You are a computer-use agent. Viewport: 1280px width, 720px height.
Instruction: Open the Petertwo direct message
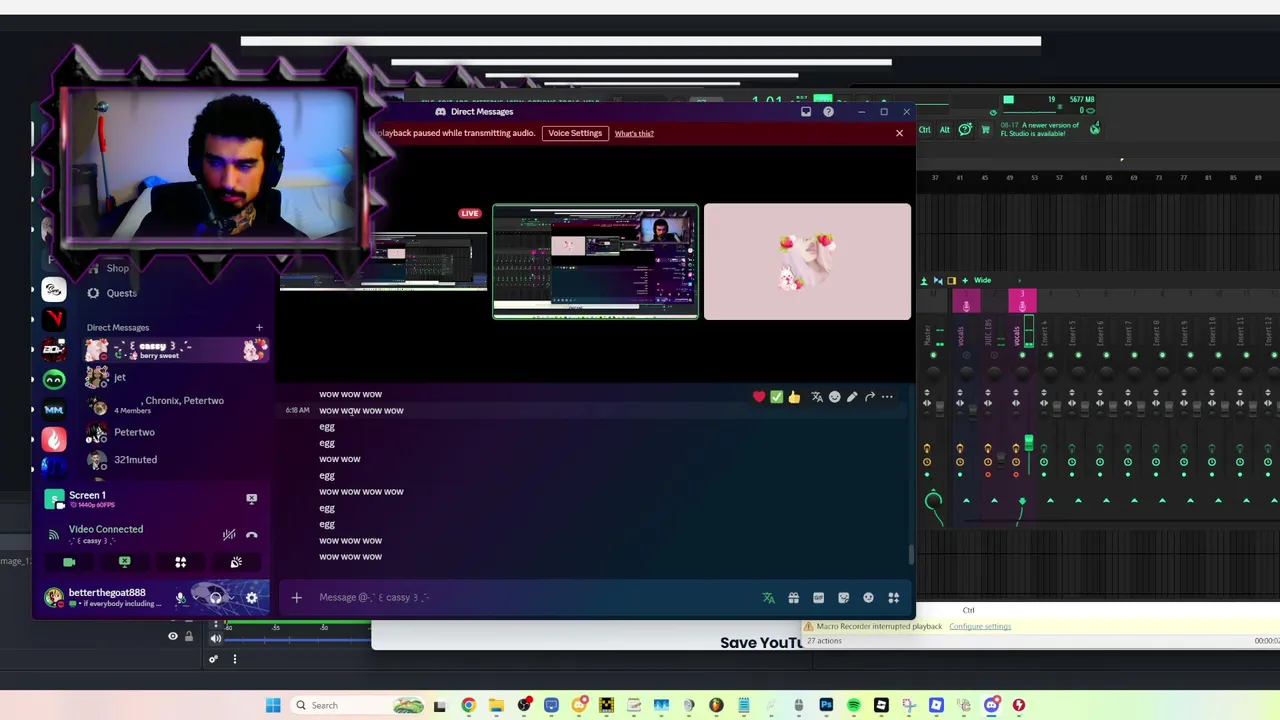(176, 432)
